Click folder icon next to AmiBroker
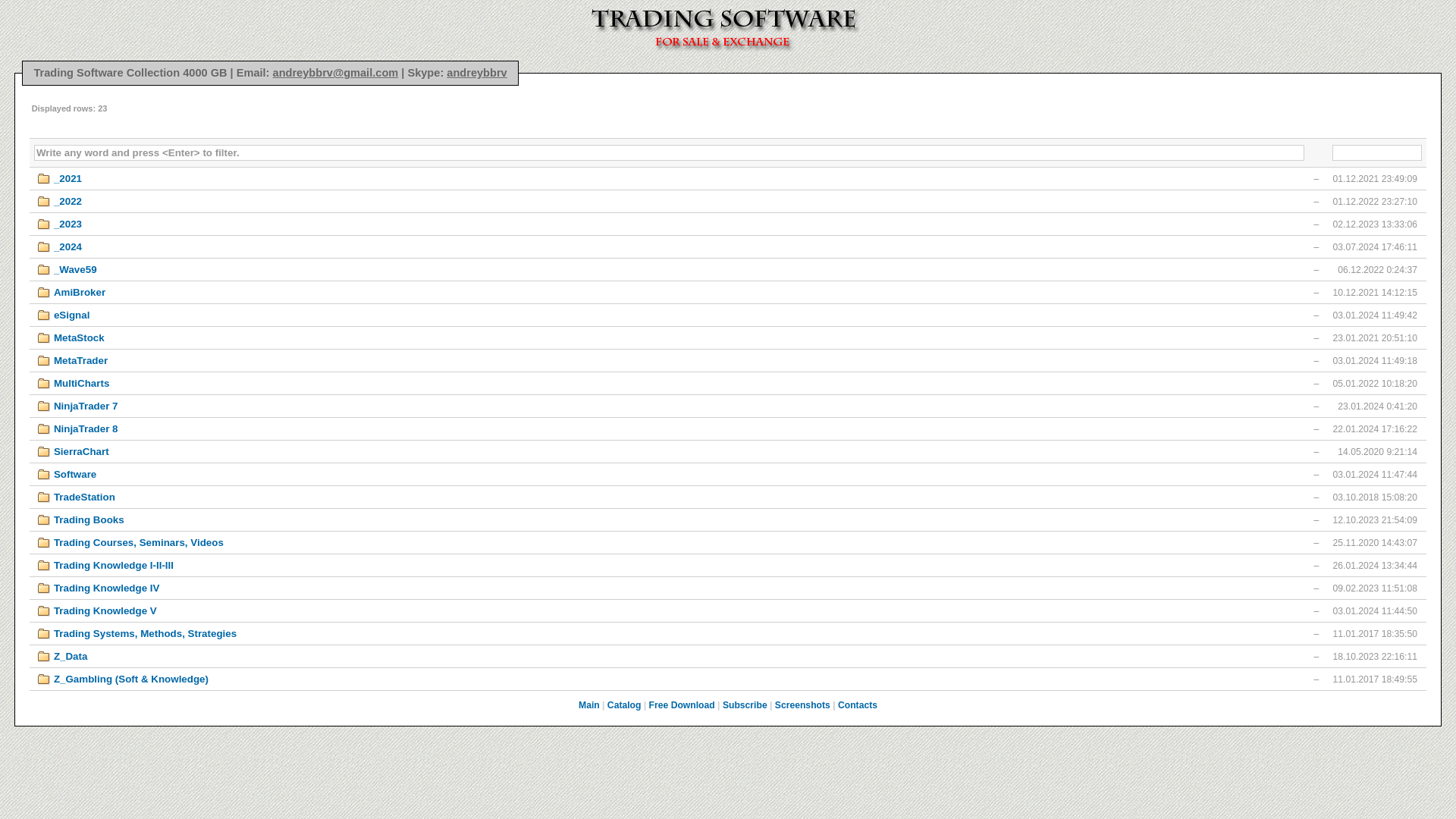 pos(43,293)
